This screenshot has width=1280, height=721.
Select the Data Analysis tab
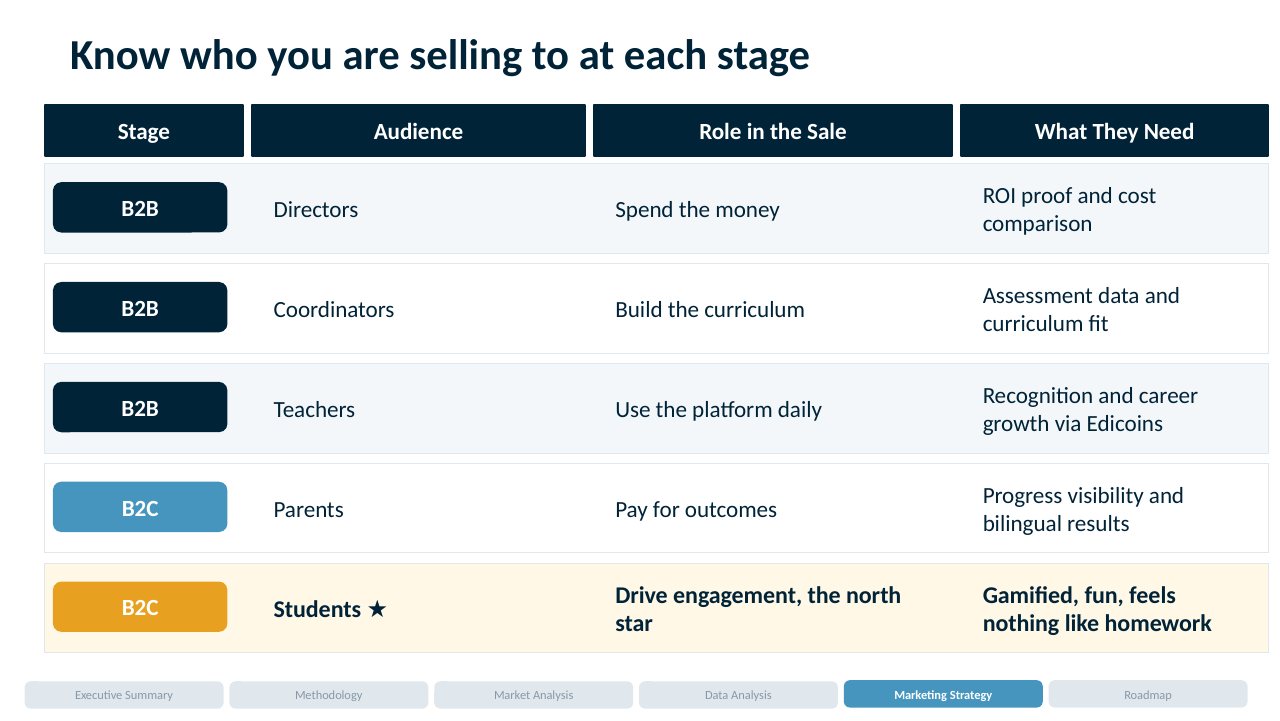[x=738, y=694]
